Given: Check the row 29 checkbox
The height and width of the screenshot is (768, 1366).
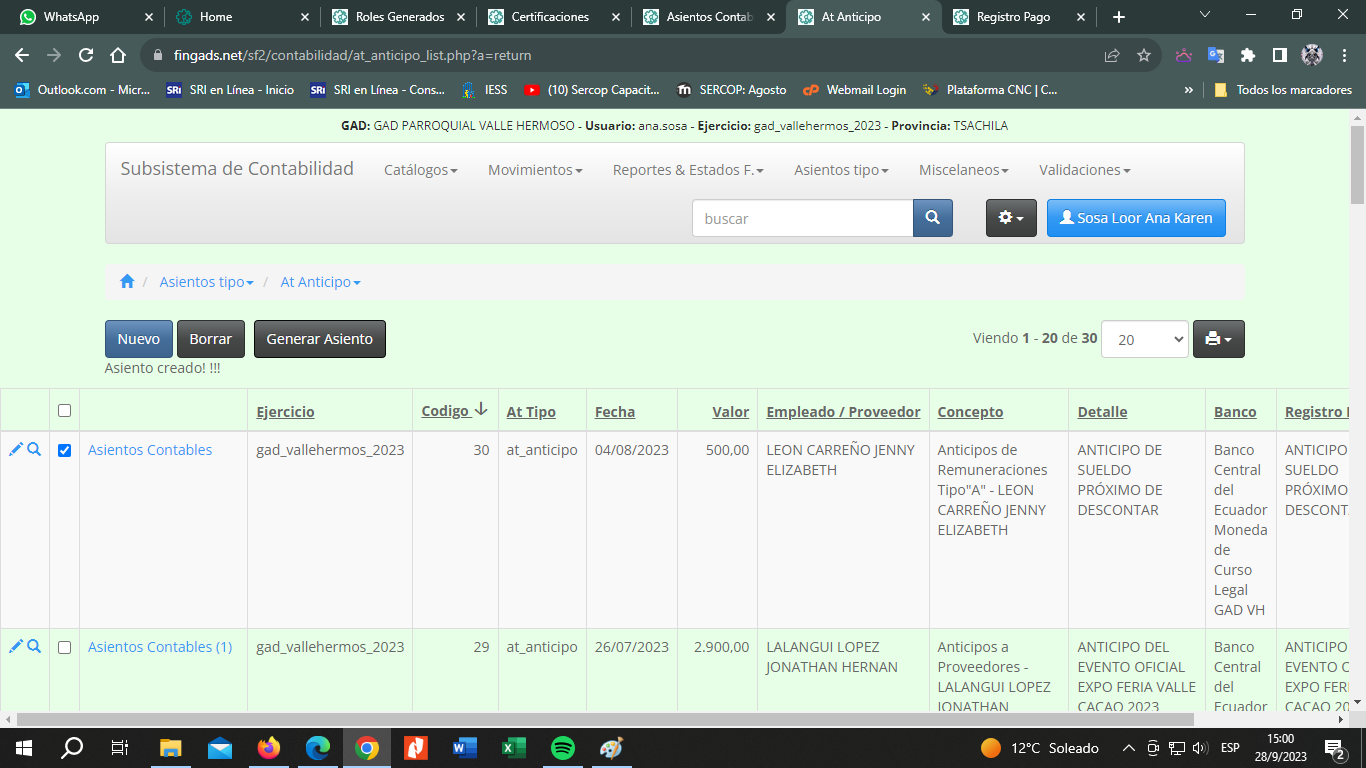Looking at the screenshot, I should coord(65,648).
